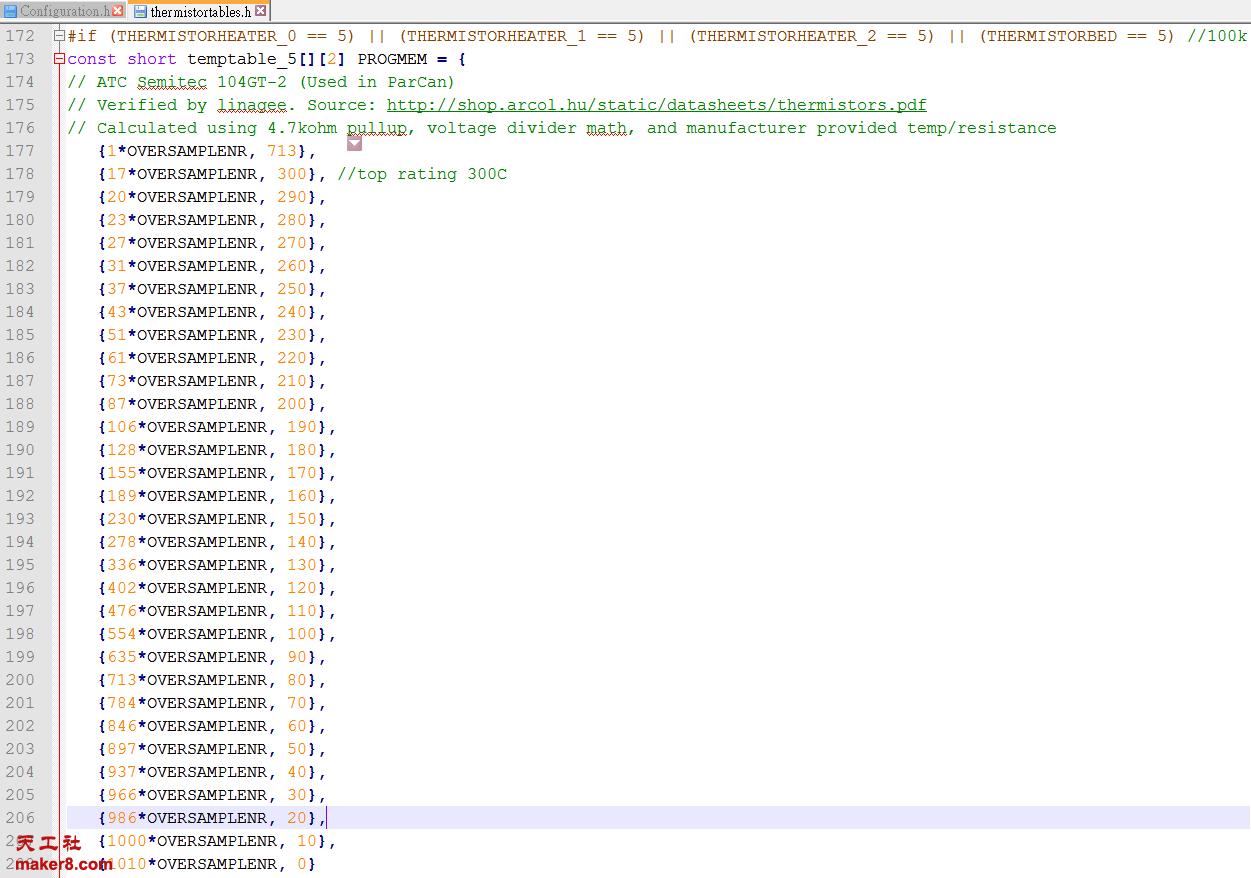Click line number 206 in the margin
The height and width of the screenshot is (878, 1251).
pos(20,818)
